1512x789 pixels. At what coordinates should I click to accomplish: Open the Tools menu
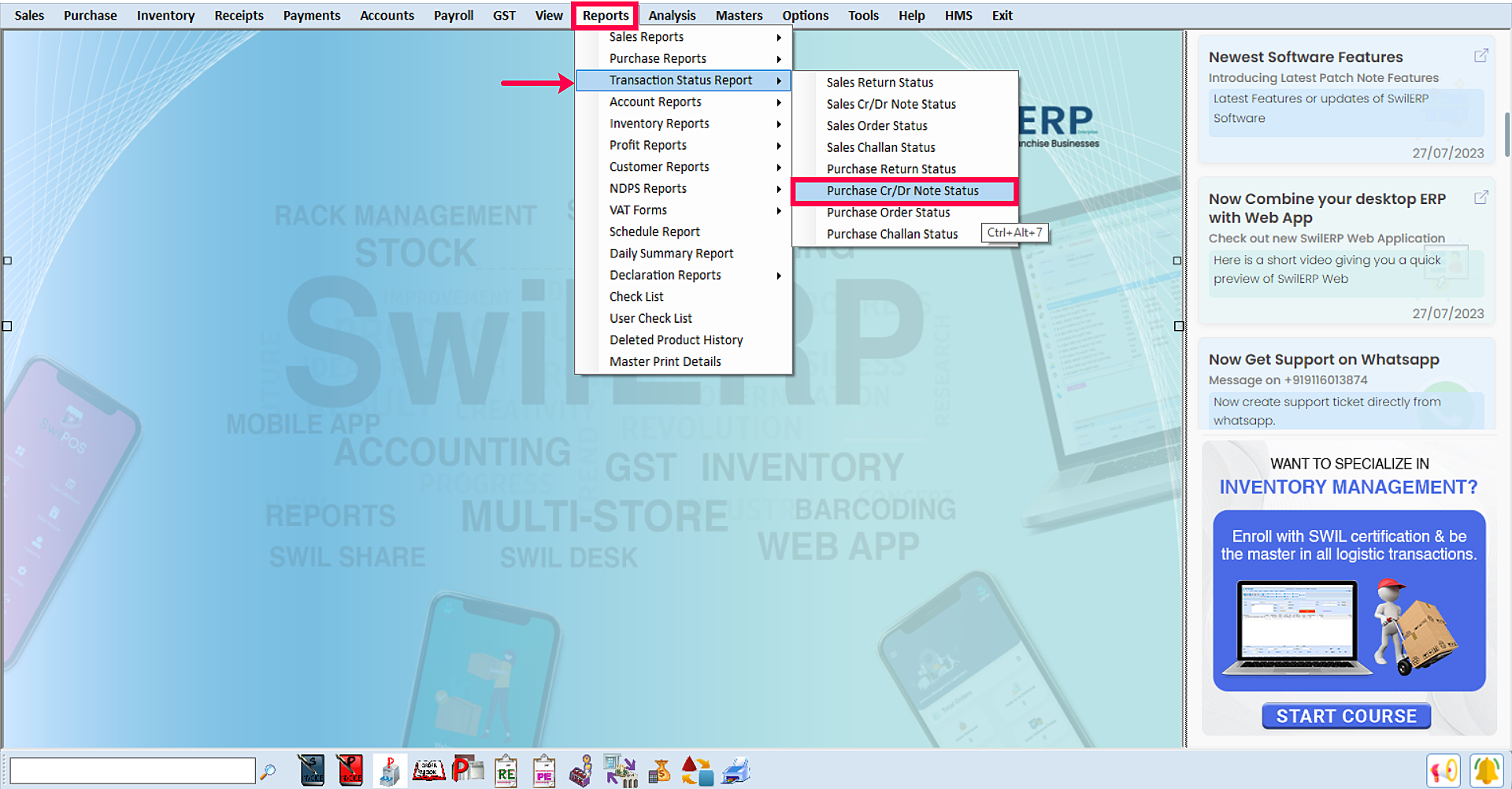coord(863,15)
